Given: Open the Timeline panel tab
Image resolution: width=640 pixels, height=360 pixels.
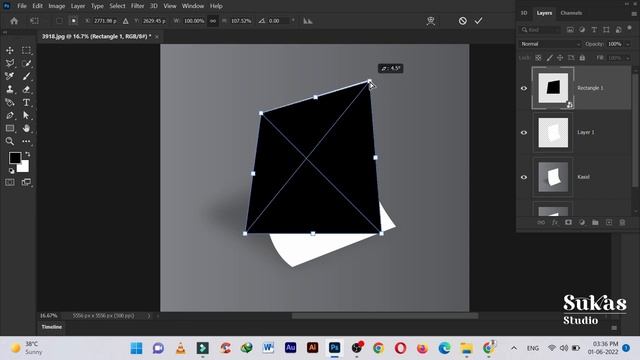Looking at the screenshot, I should click(51, 327).
